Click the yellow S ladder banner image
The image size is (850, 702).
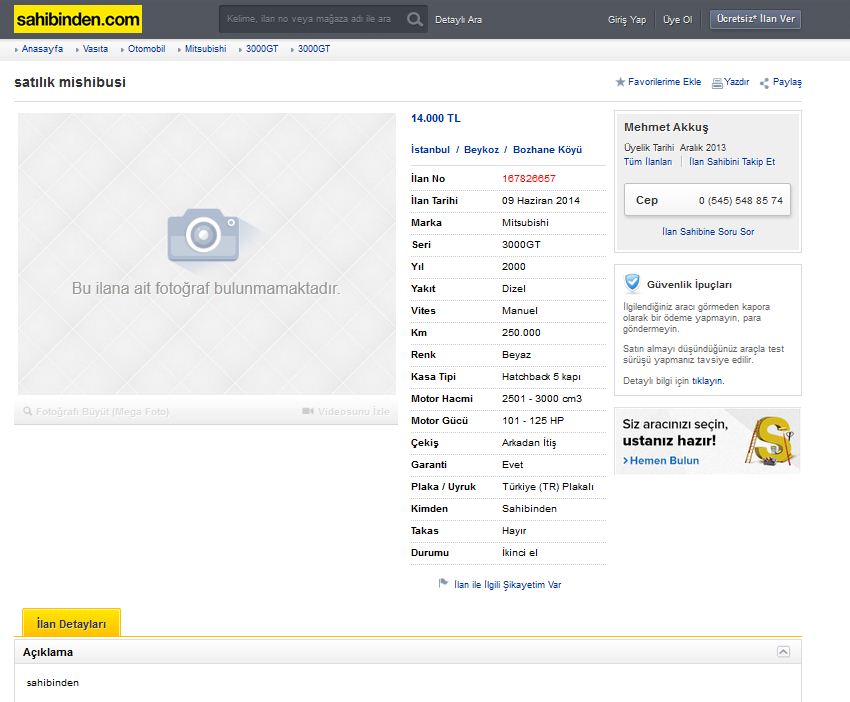pos(770,441)
